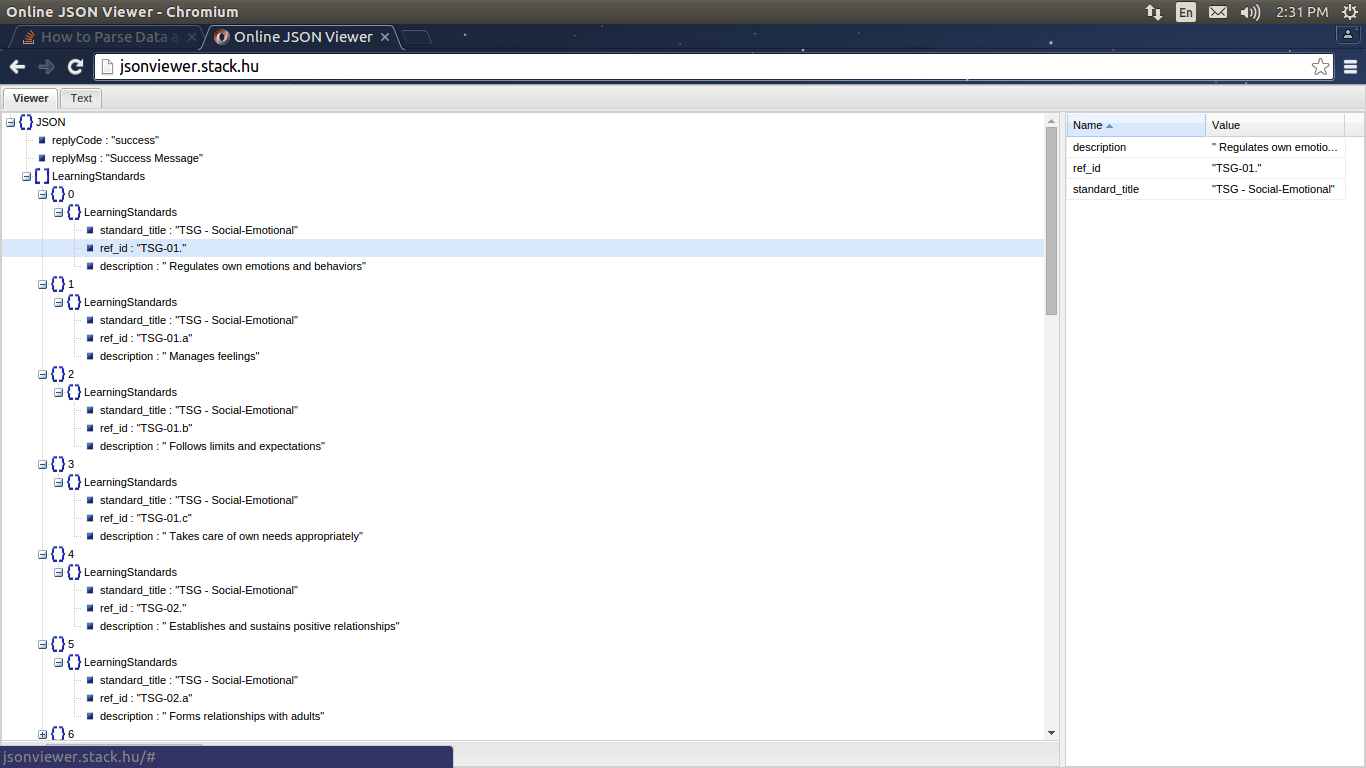Click the disabled forward navigation arrow
The image size is (1366, 768).
pyautogui.click(x=46, y=67)
